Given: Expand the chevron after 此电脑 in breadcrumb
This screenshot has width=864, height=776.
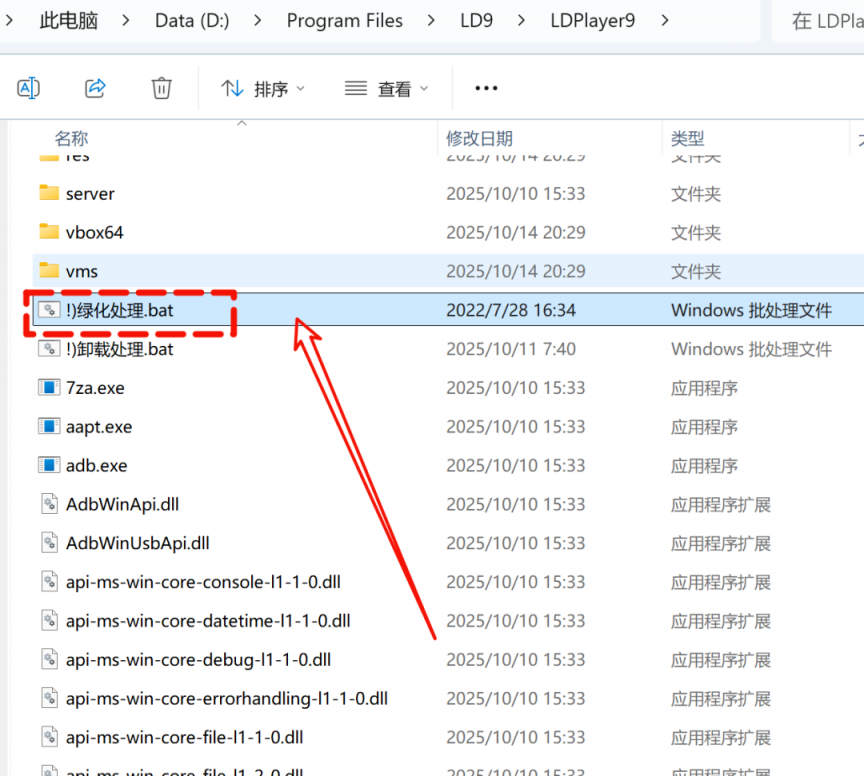Looking at the screenshot, I should coord(126,20).
